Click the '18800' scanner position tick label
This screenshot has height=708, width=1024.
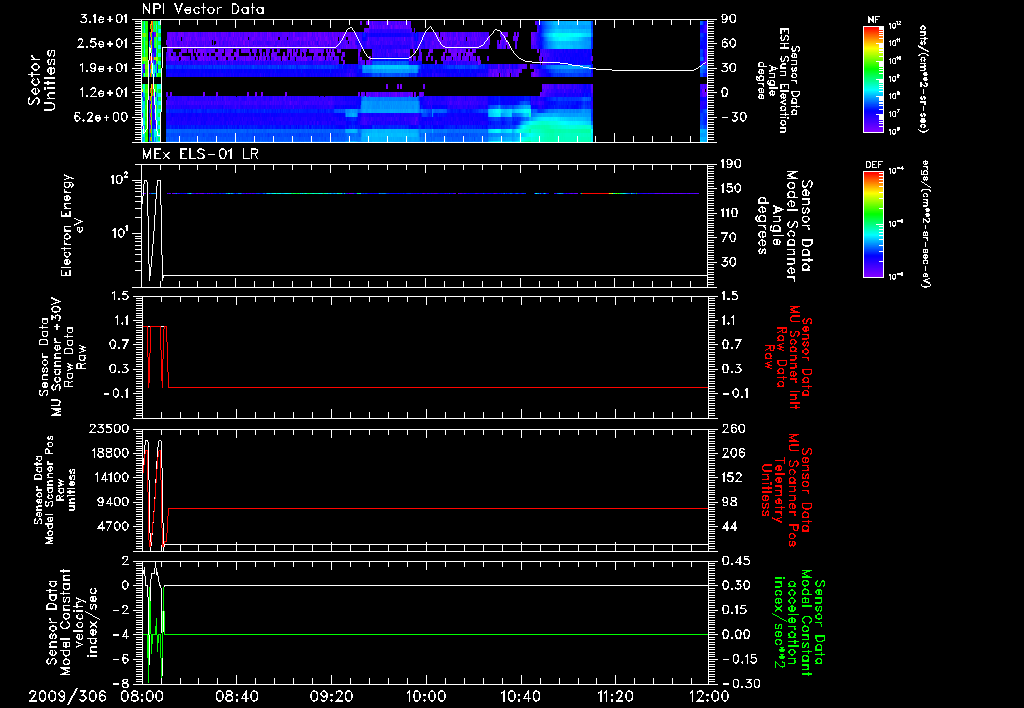point(109,453)
